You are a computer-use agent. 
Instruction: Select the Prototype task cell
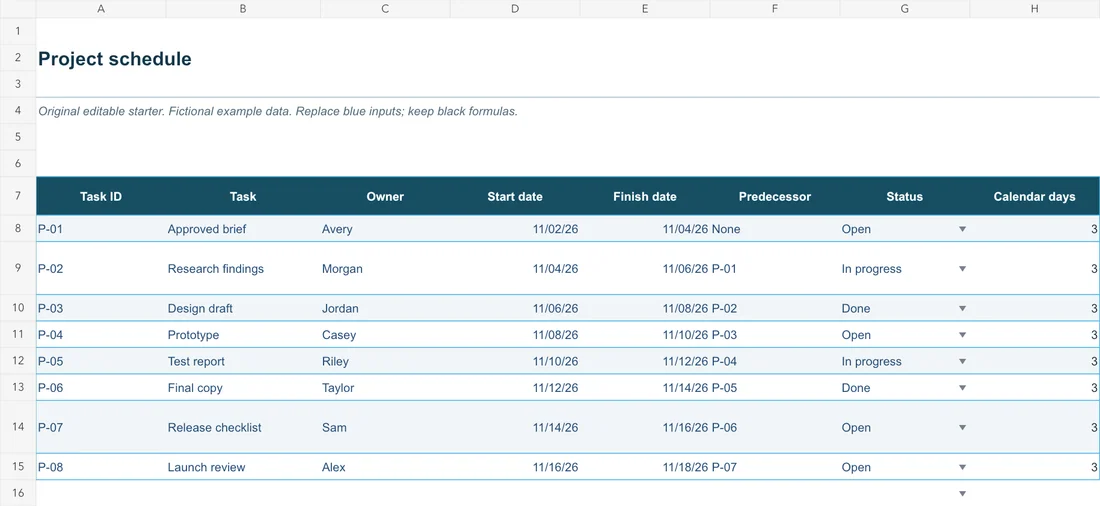243,335
